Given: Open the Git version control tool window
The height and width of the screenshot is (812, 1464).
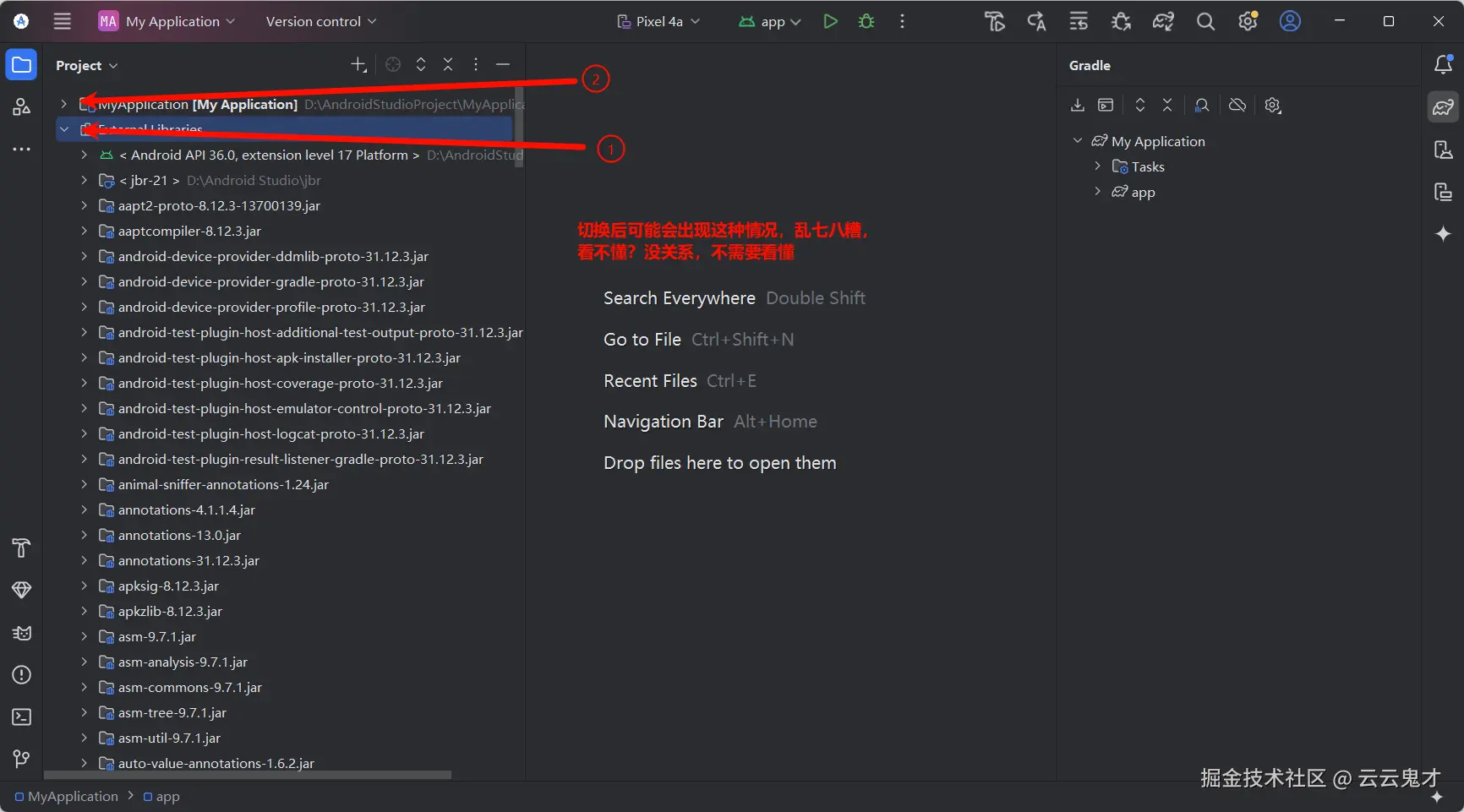Looking at the screenshot, I should pyautogui.click(x=22, y=759).
